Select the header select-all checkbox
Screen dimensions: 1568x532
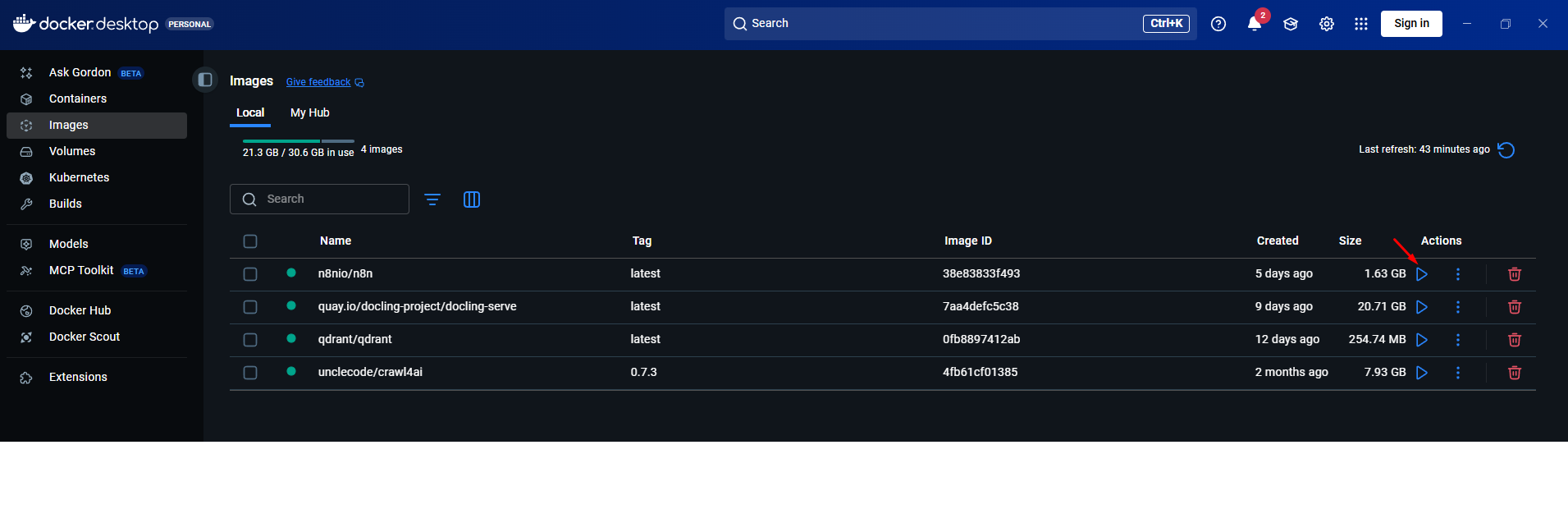click(250, 241)
